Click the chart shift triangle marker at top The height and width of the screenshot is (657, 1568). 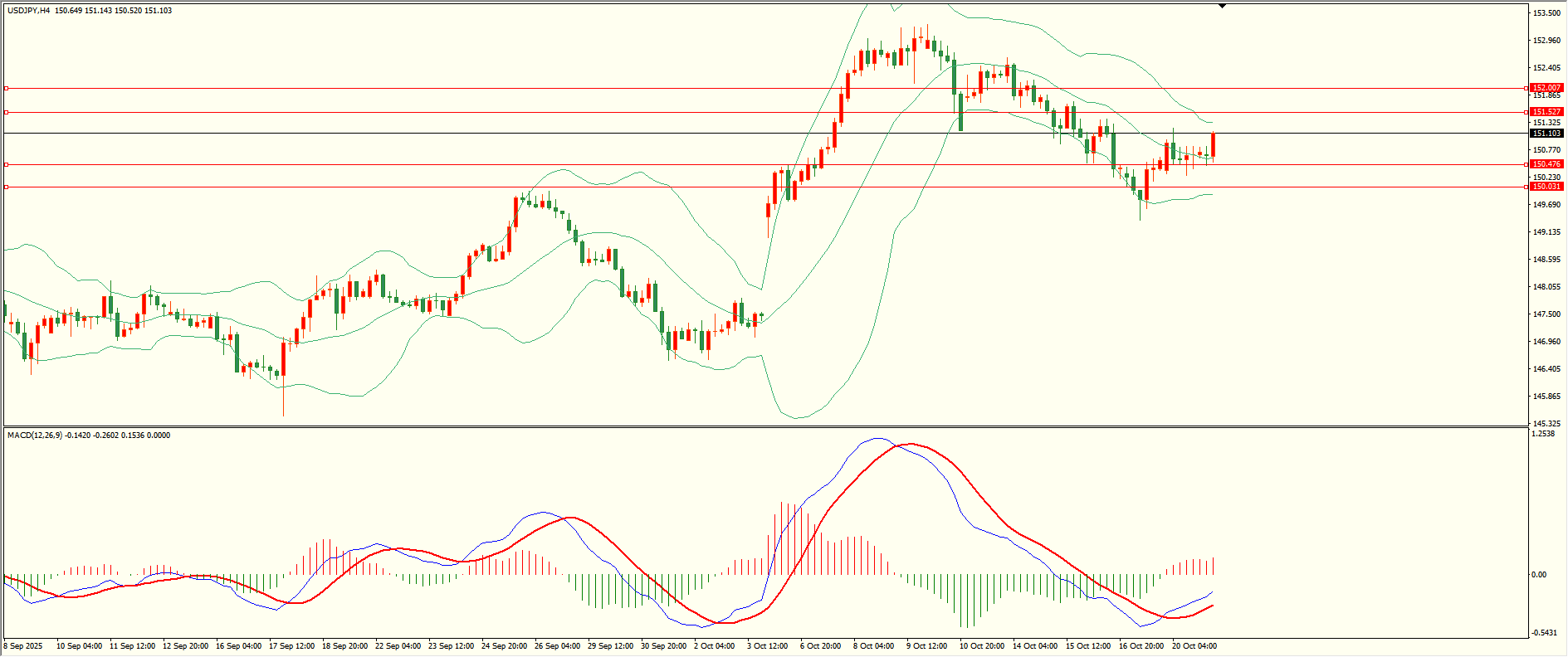[x=1222, y=6]
